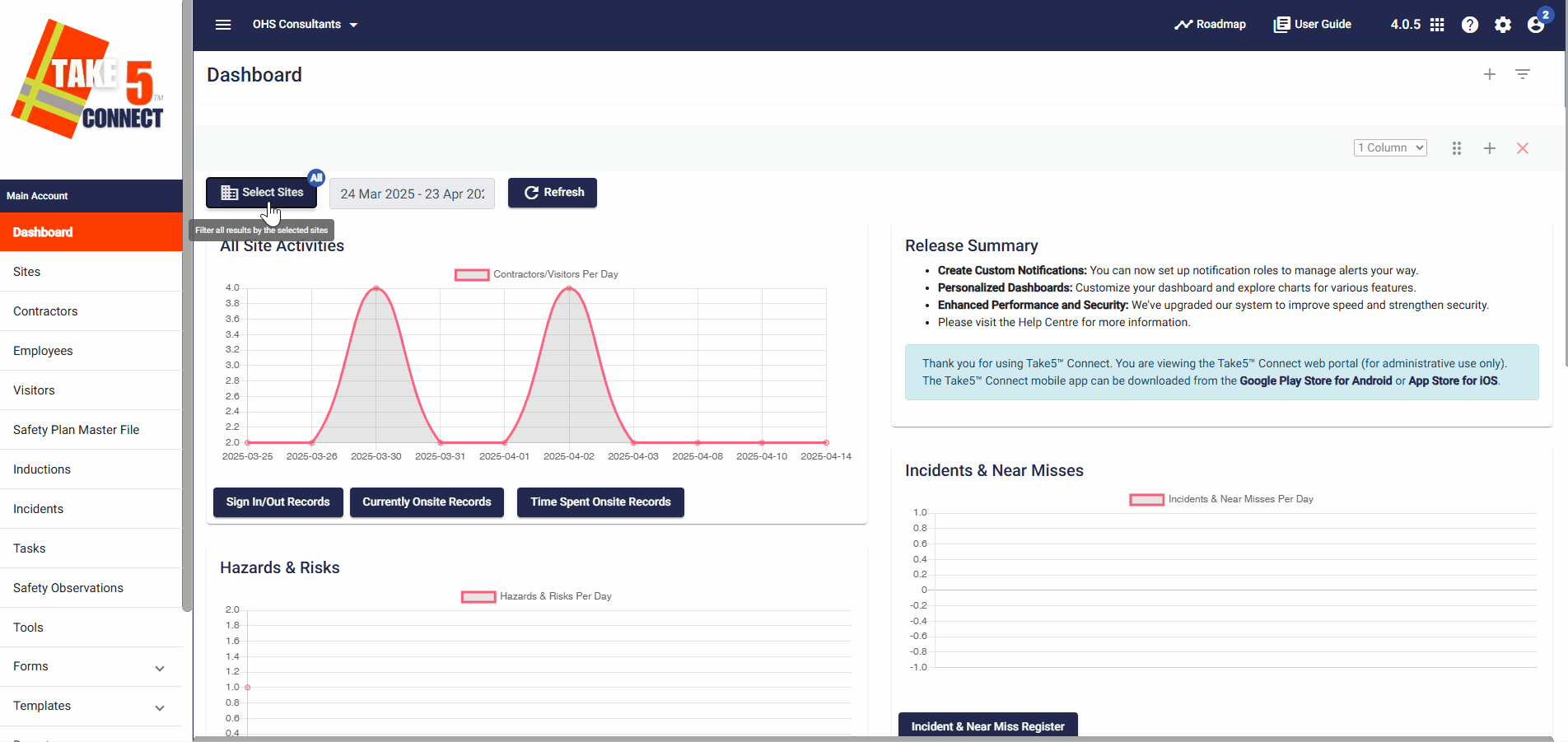Open Time Spent Onsite Records
This screenshot has width=1568, height=742.
coord(600,502)
